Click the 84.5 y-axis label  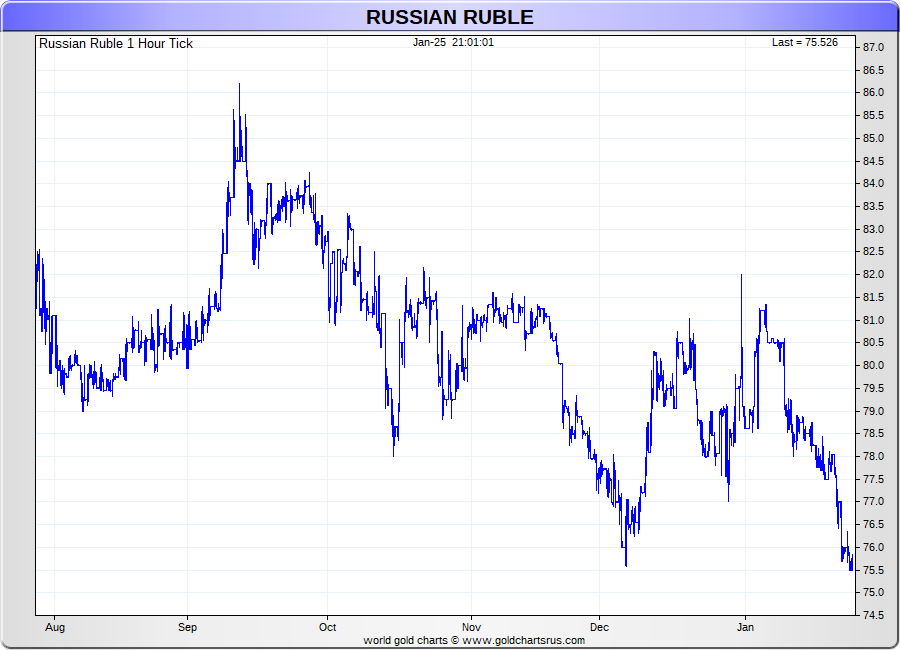pos(874,161)
